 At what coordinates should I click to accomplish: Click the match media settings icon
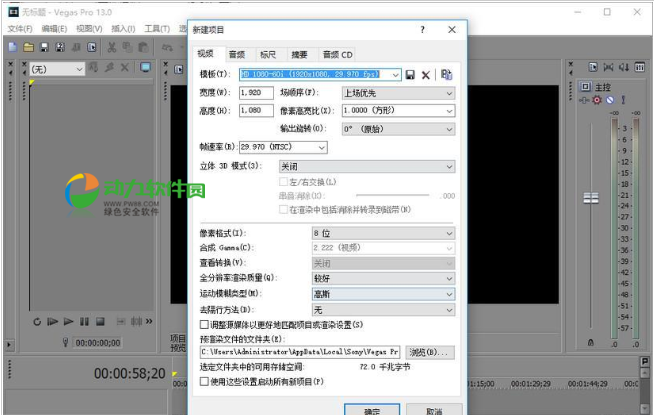(x=446, y=75)
